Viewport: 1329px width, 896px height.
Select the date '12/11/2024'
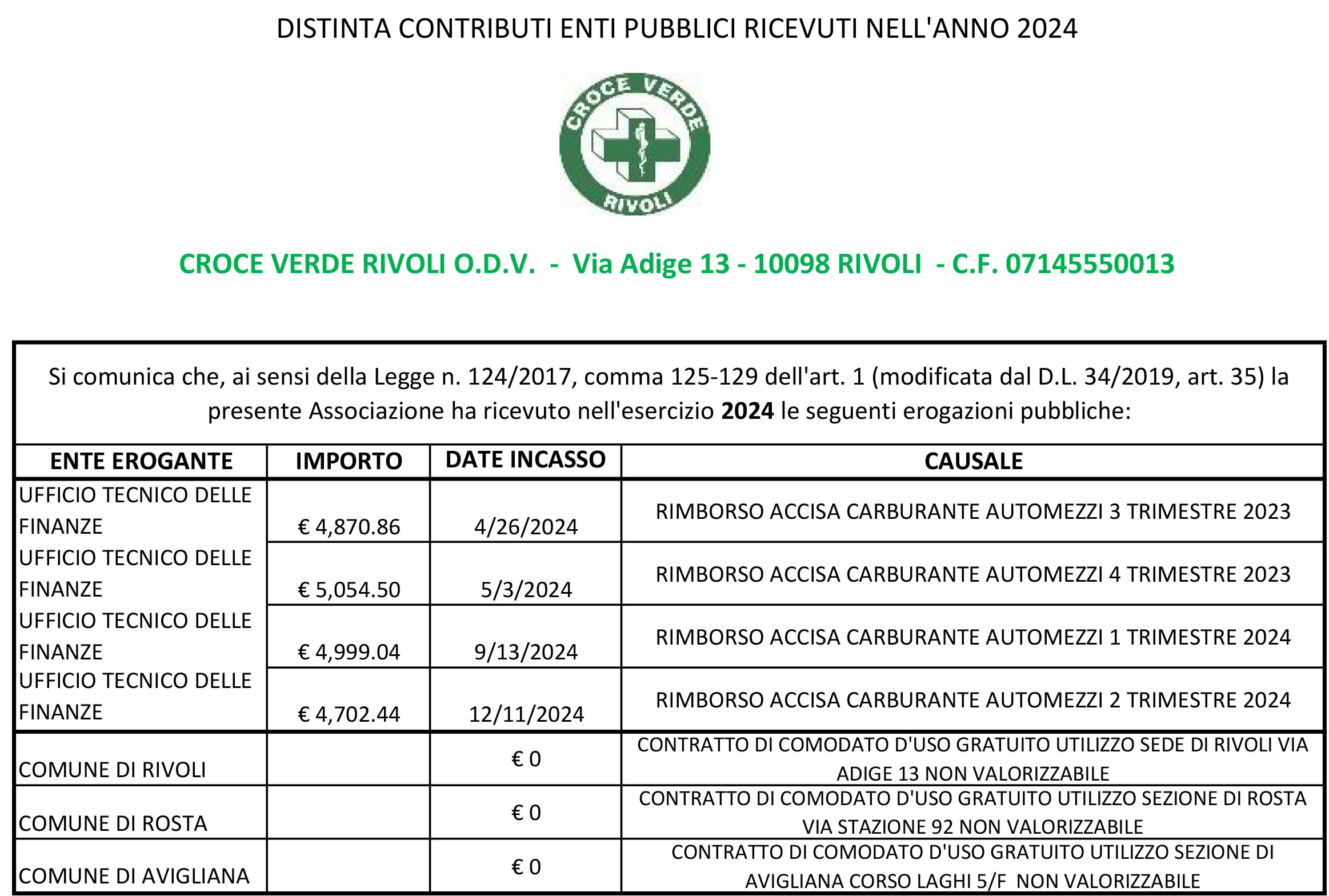point(526,714)
